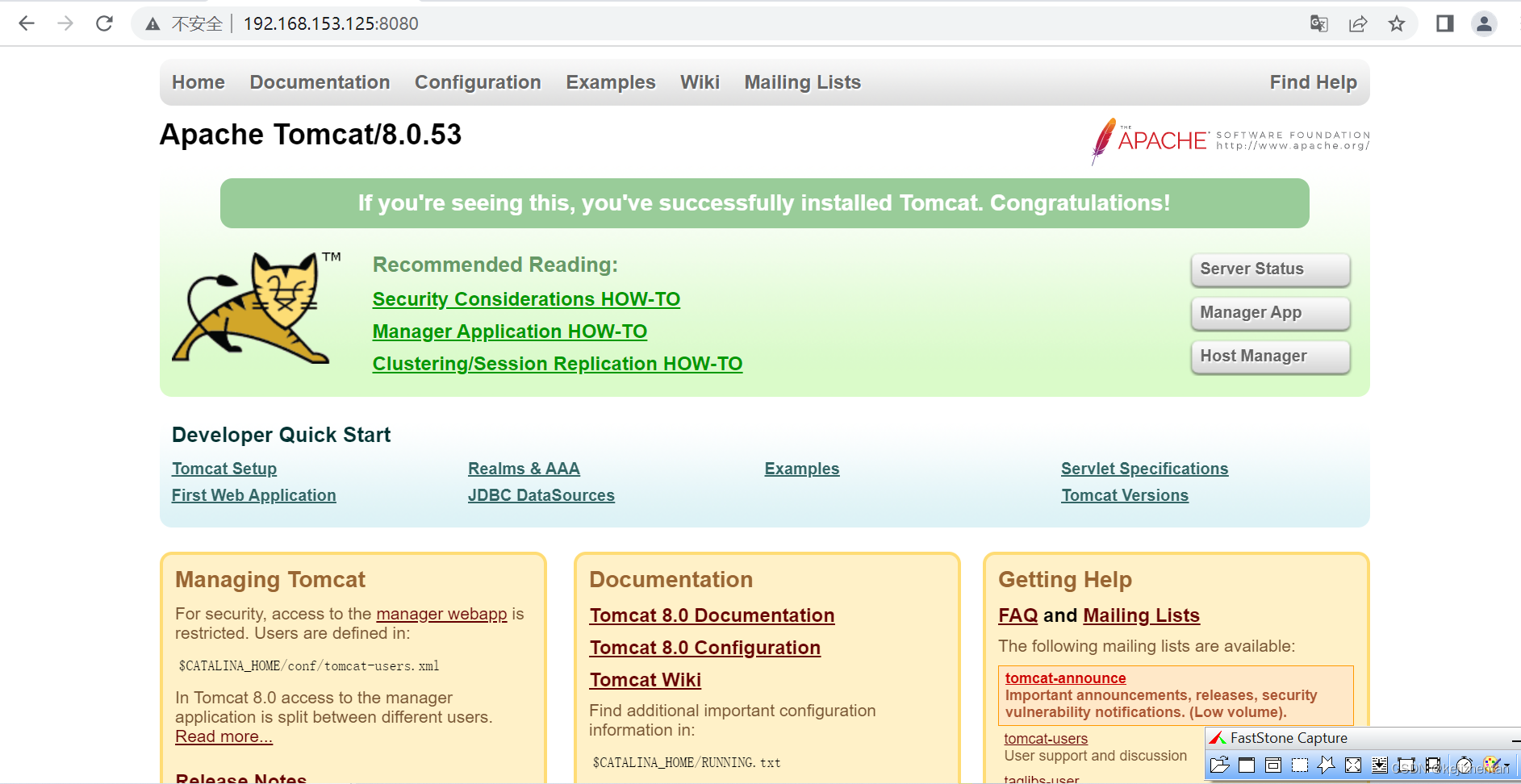Click the Apache Software Foundation logo

click(1231, 141)
